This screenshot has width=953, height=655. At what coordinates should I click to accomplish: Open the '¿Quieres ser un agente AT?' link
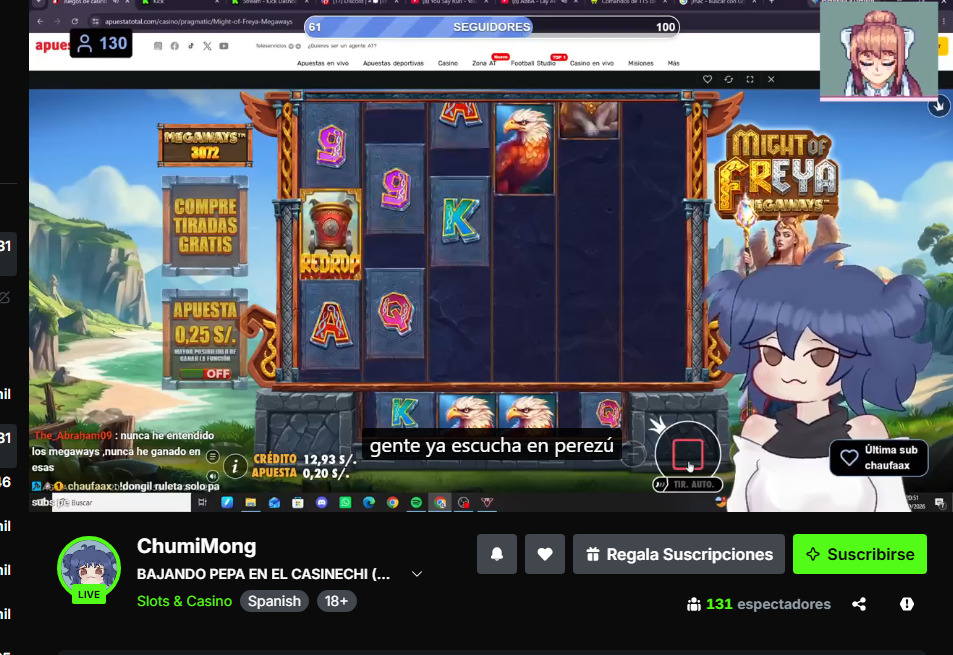click(x=342, y=46)
